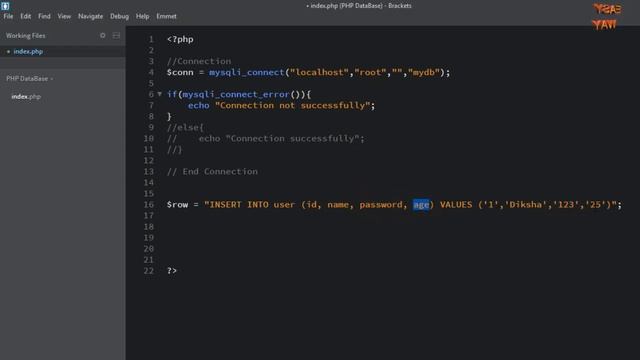Select index.php in the project tree

[26, 97]
